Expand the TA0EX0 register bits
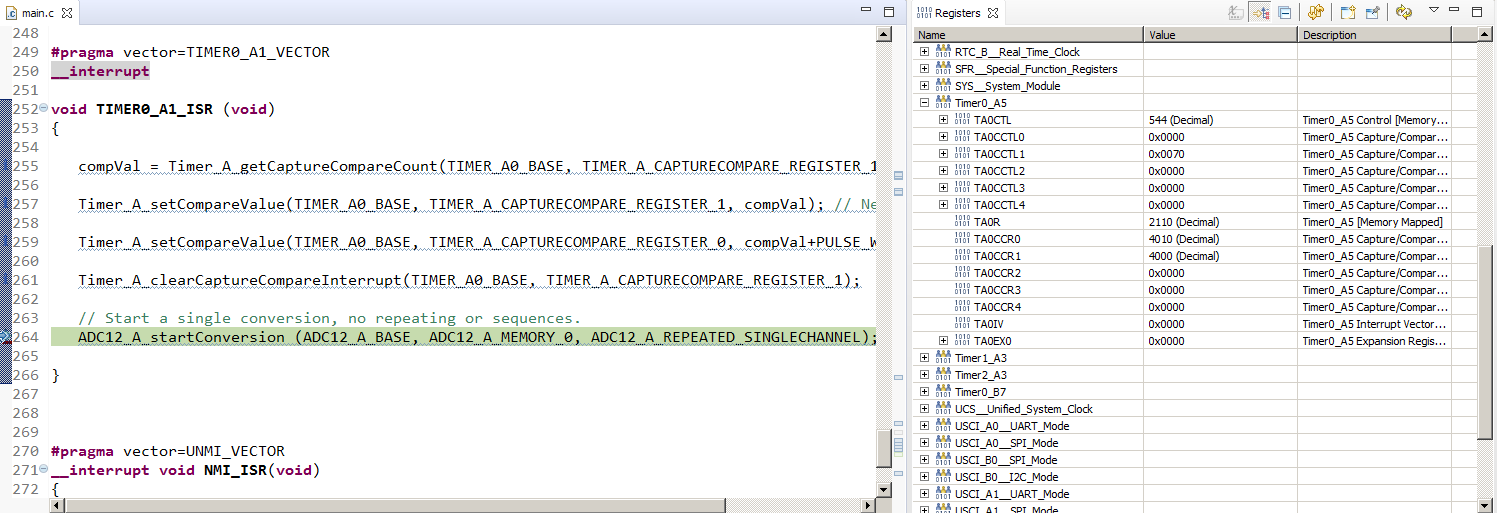This screenshot has height=513, width=1497. click(943, 341)
